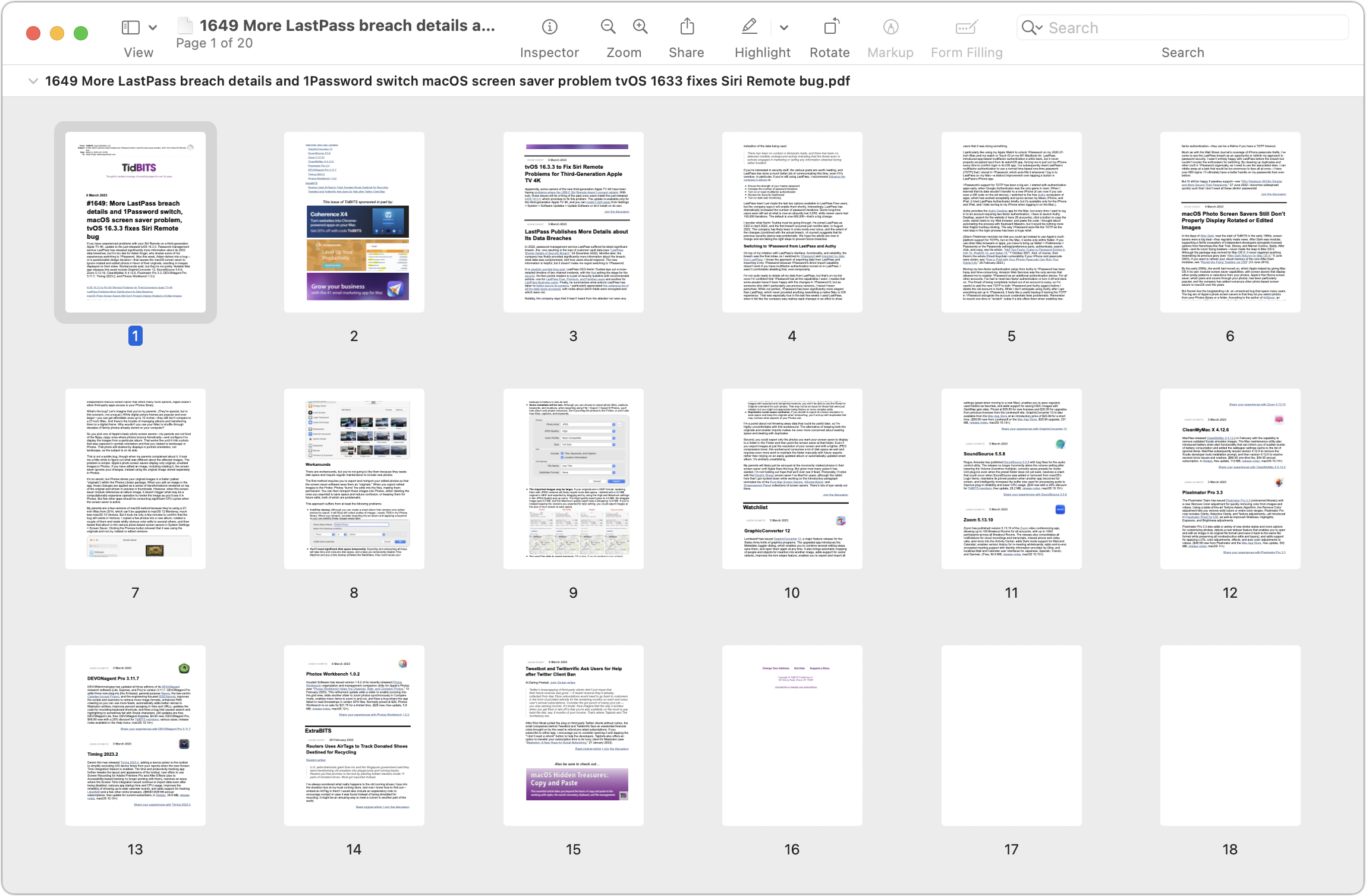Show the Markup toolbar

click(x=890, y=27)
